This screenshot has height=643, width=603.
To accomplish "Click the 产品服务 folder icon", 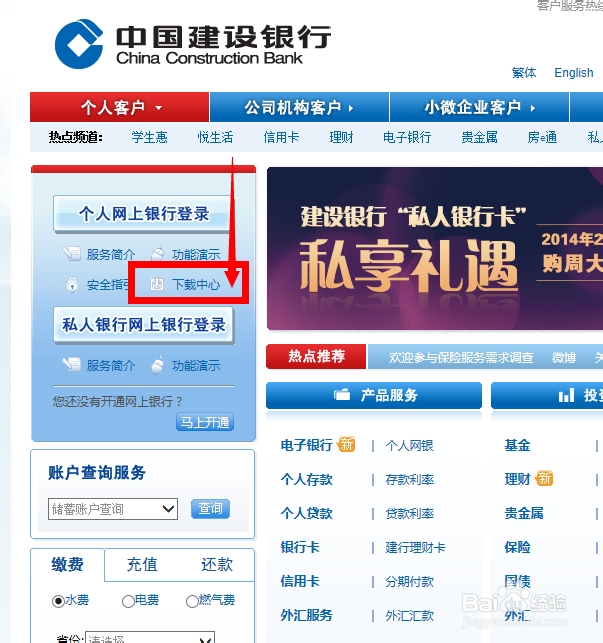I will (342, 395).
